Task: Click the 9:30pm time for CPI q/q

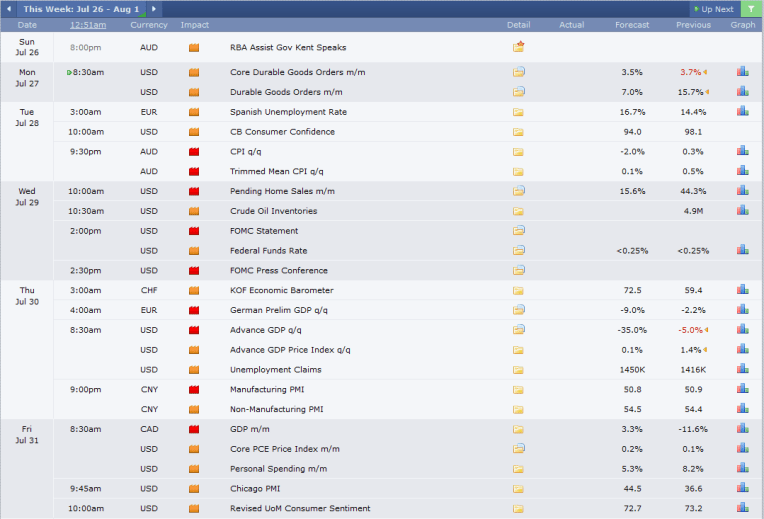Action: coord(85,152)
